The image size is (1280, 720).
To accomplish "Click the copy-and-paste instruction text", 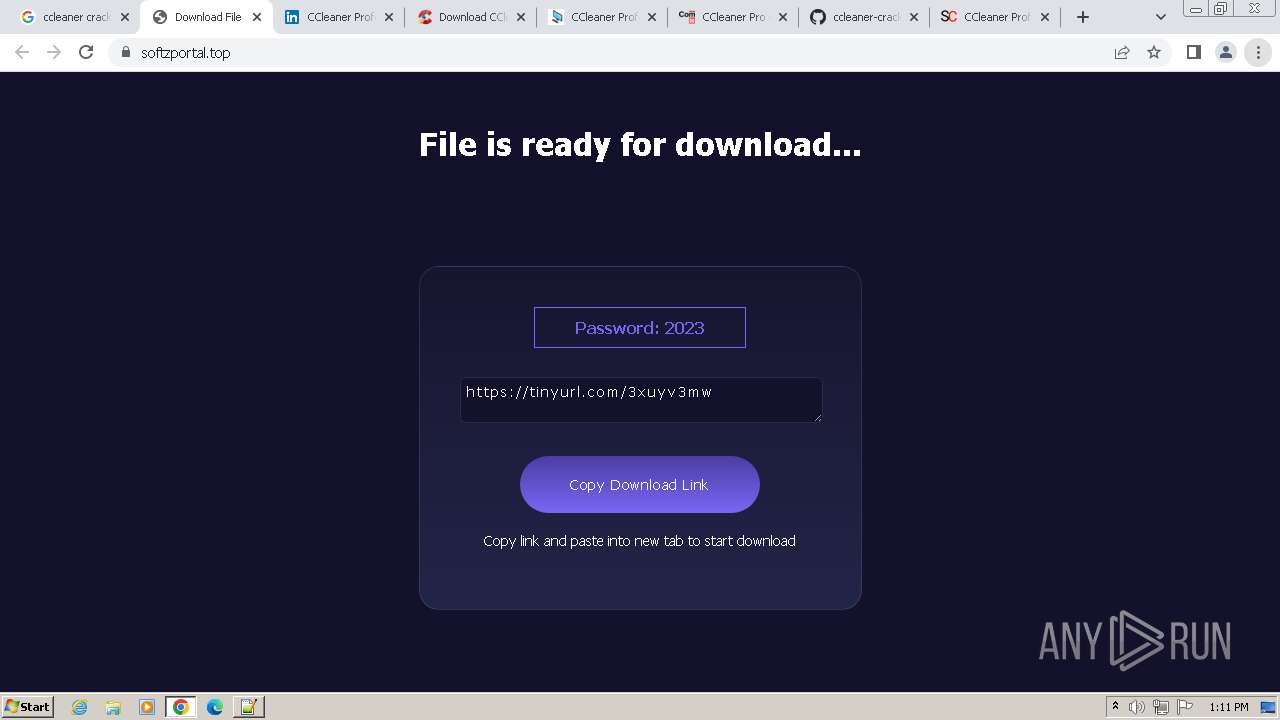I will click(x=640, y=541).
